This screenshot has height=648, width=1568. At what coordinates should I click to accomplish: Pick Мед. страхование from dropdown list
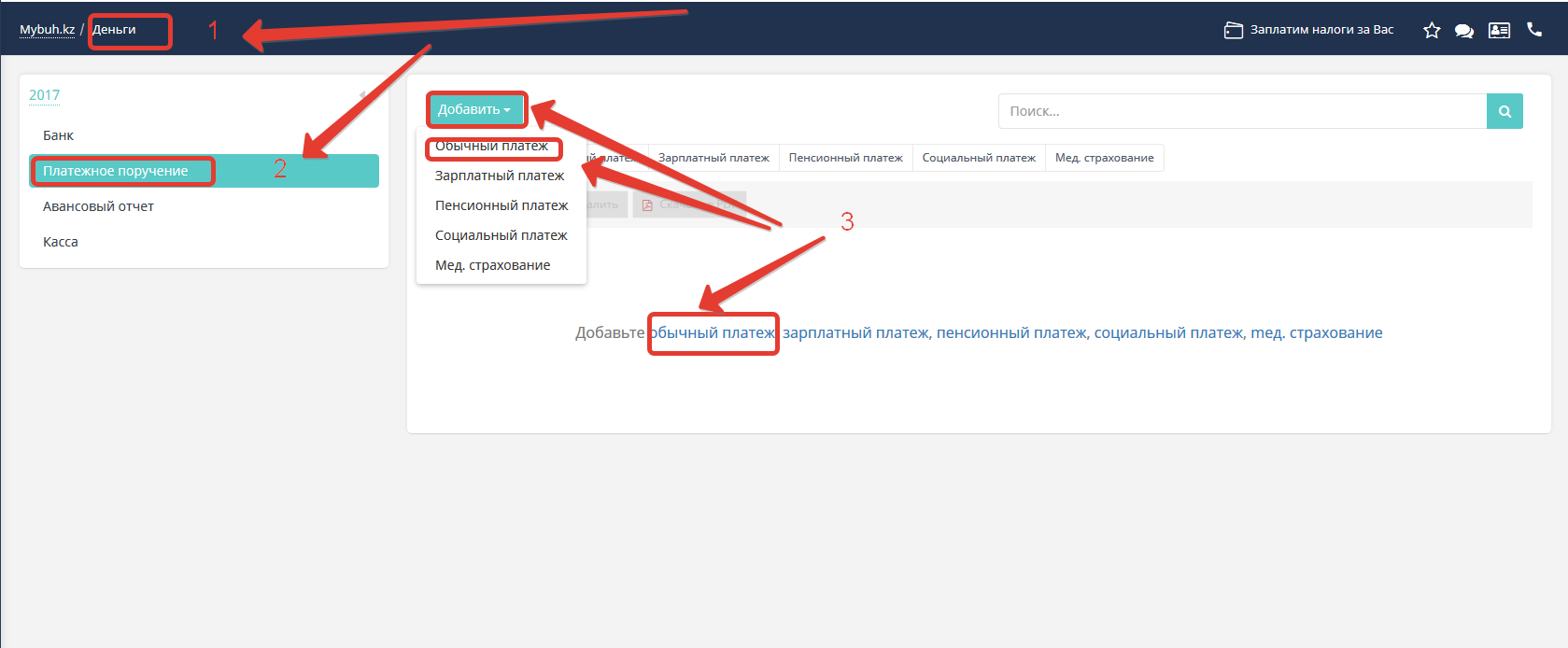tap(492, 265)
